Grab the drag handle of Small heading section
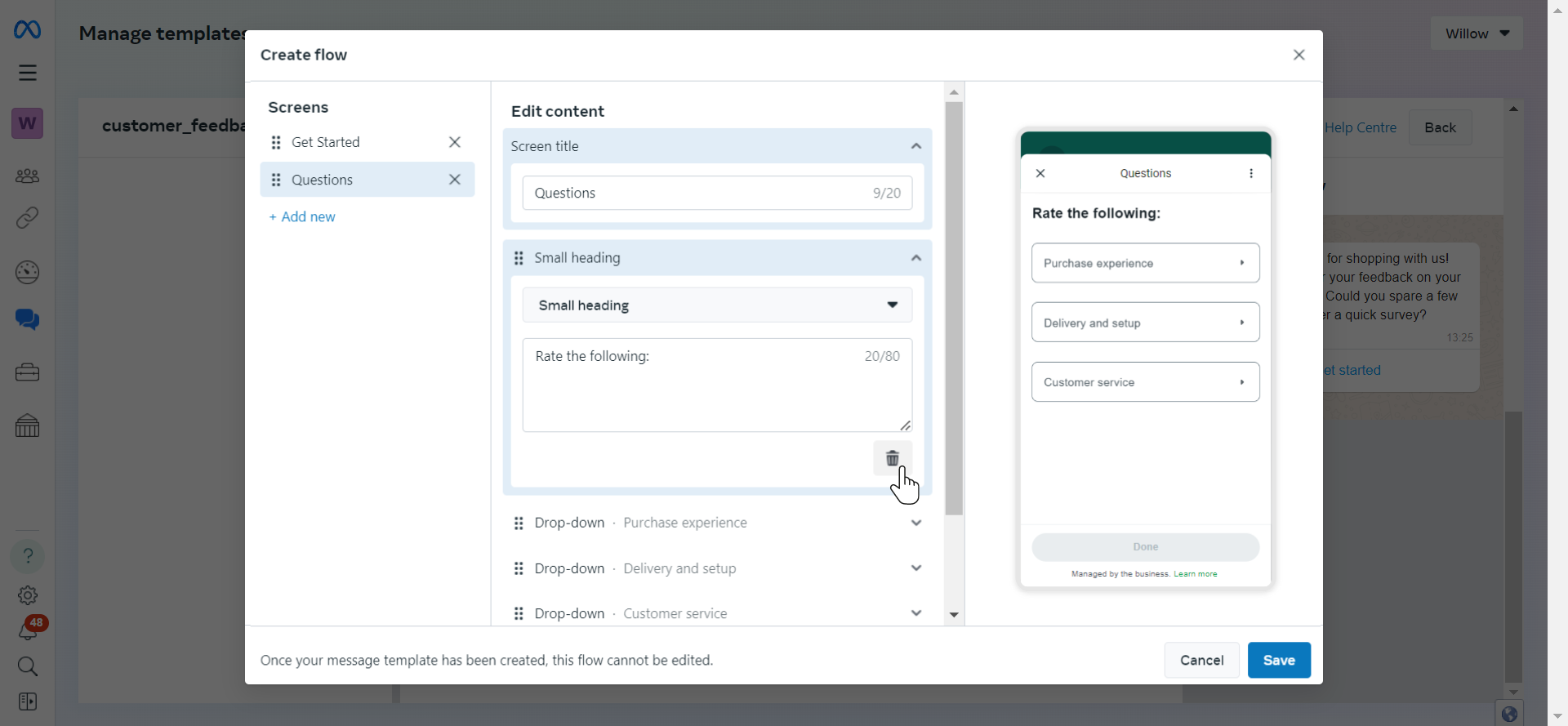The width and height of the screenshot is (1568, 726). click(x=519, y=258)
